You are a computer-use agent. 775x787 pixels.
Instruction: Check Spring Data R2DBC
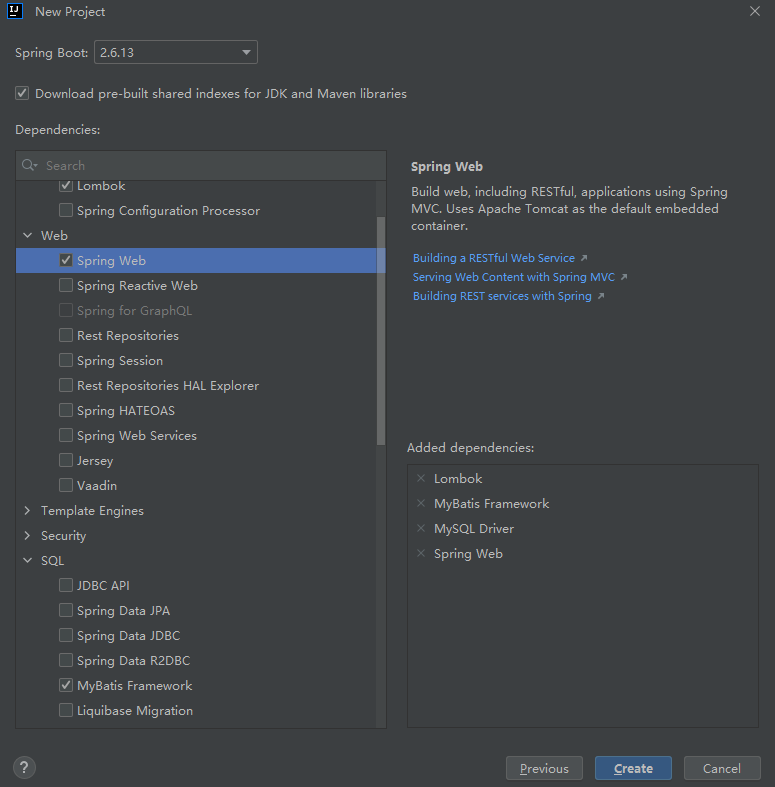click(x=66, y=660)
